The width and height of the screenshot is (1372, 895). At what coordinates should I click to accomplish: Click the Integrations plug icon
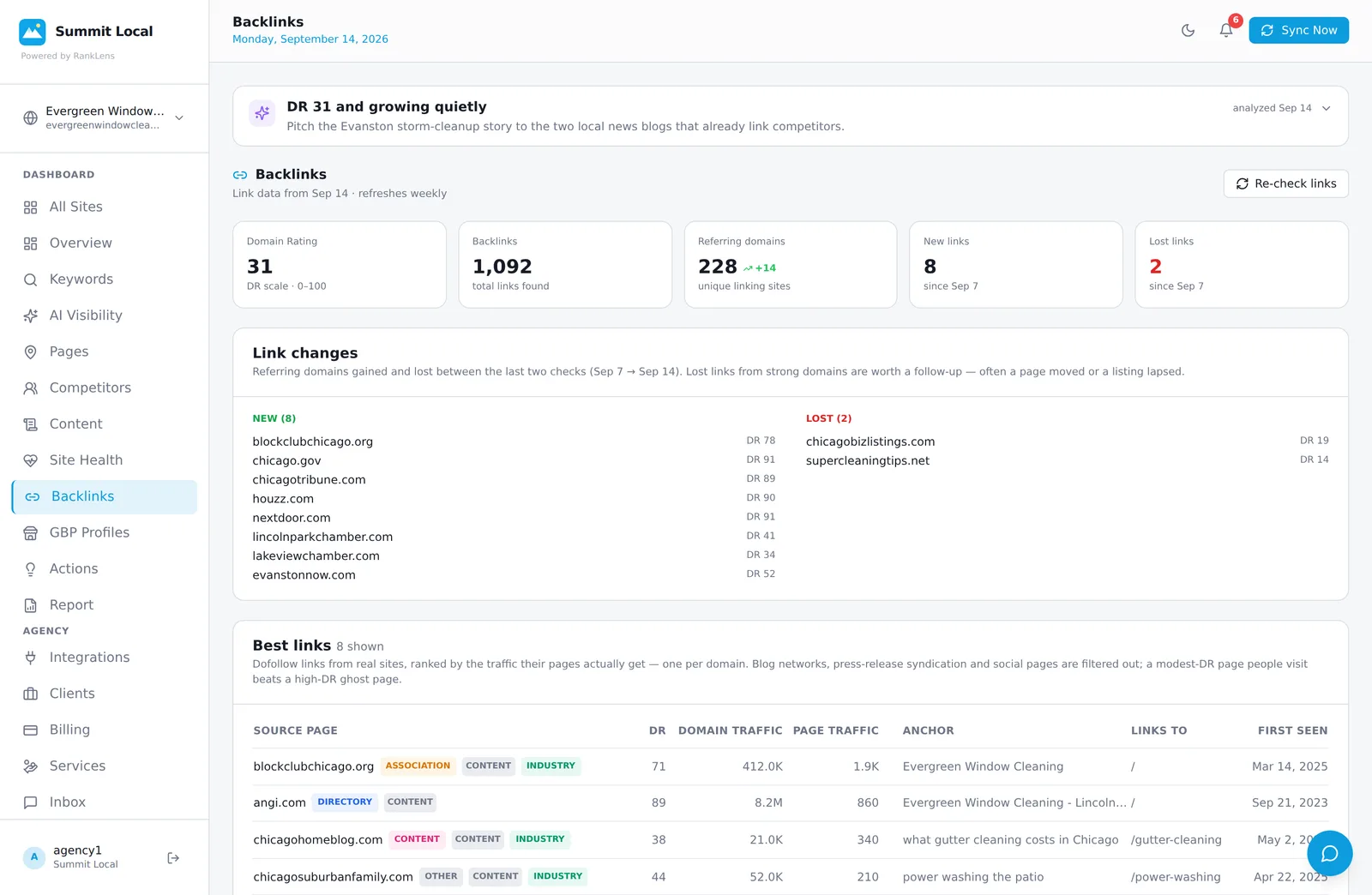click(31, 658)
